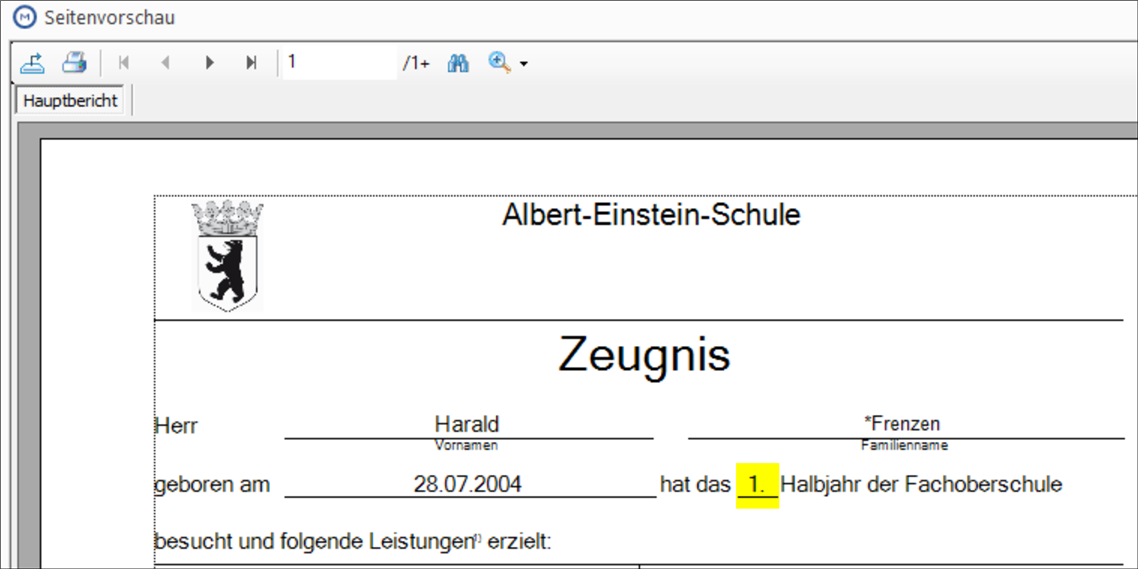The width and height of the screenshot is (1138, 569).
Task: Click the Berlin bear coat of arms
Action: tap(227, 255)
